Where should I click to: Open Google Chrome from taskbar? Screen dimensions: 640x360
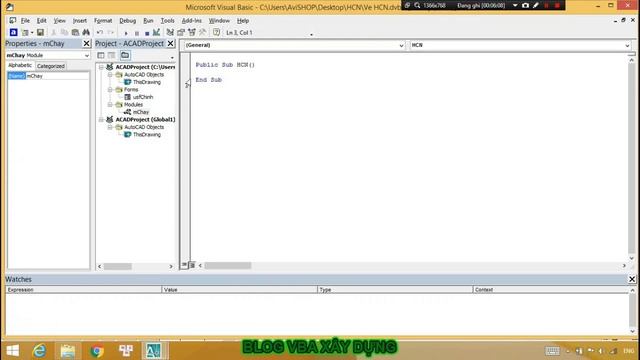97,351
